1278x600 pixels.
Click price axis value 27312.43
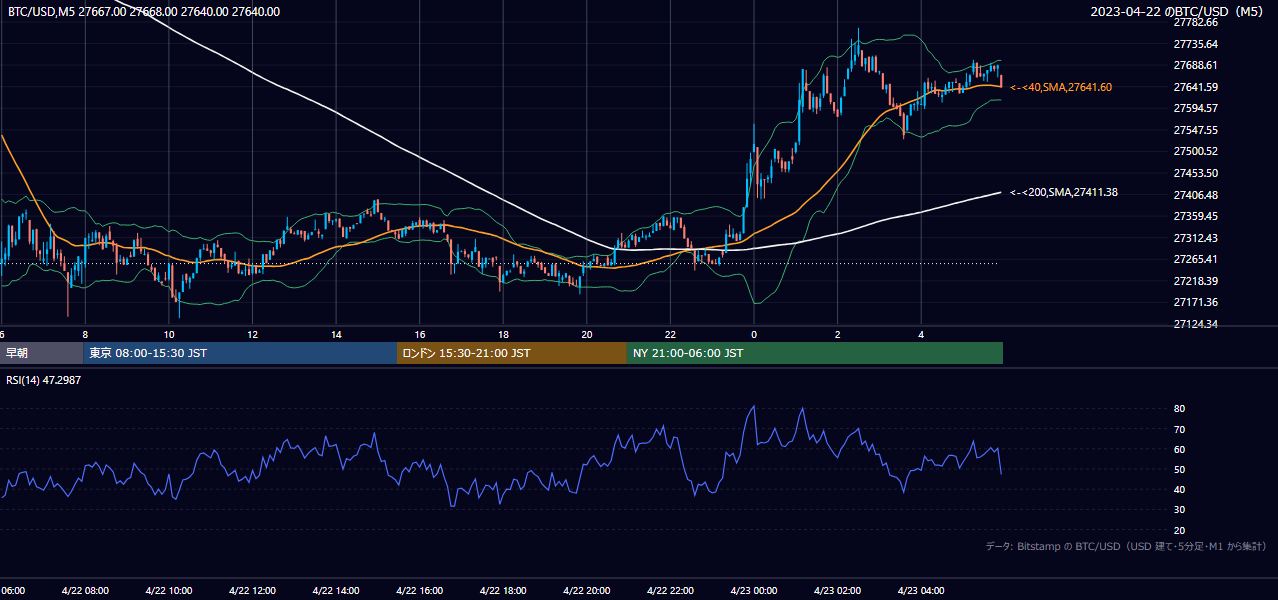1195,238
